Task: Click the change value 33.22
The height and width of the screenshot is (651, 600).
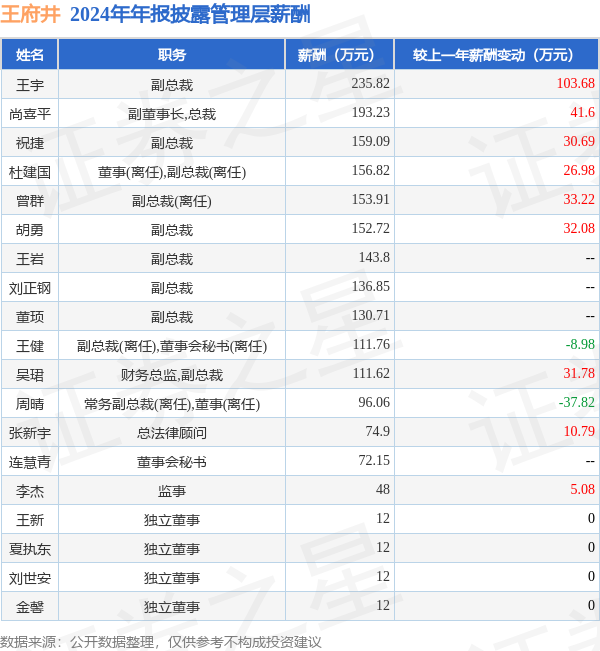Action: tap(579, 200)
